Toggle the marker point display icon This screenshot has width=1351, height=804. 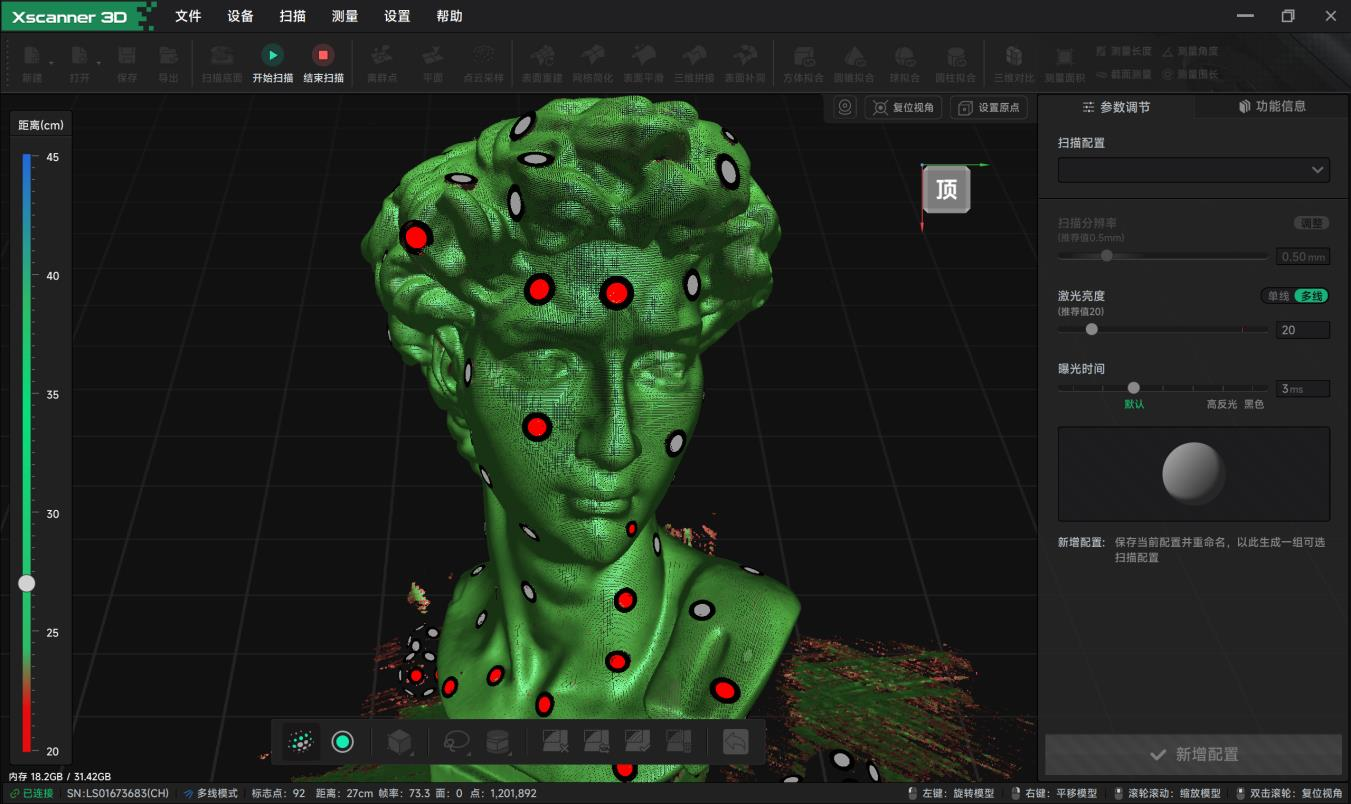(343, 742)
